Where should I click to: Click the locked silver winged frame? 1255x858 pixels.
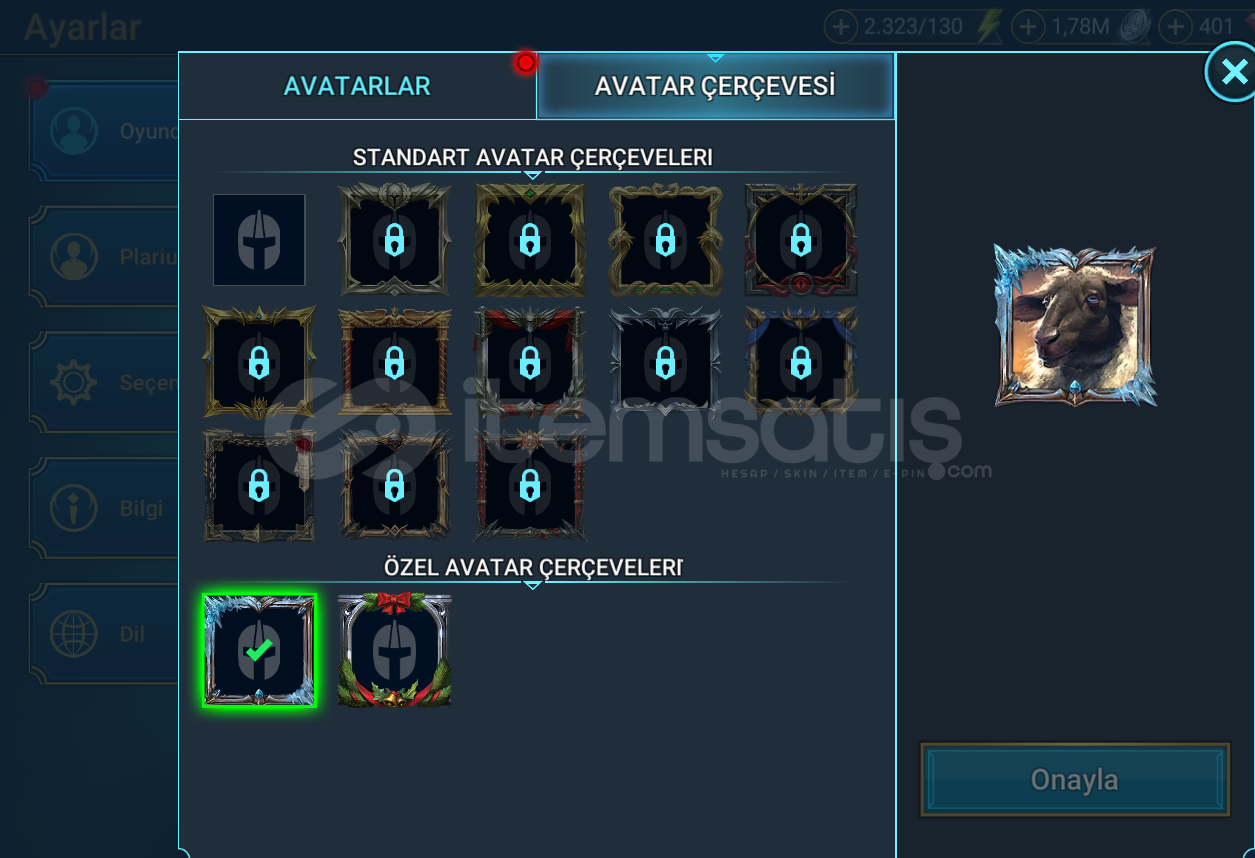pos(665,362)
